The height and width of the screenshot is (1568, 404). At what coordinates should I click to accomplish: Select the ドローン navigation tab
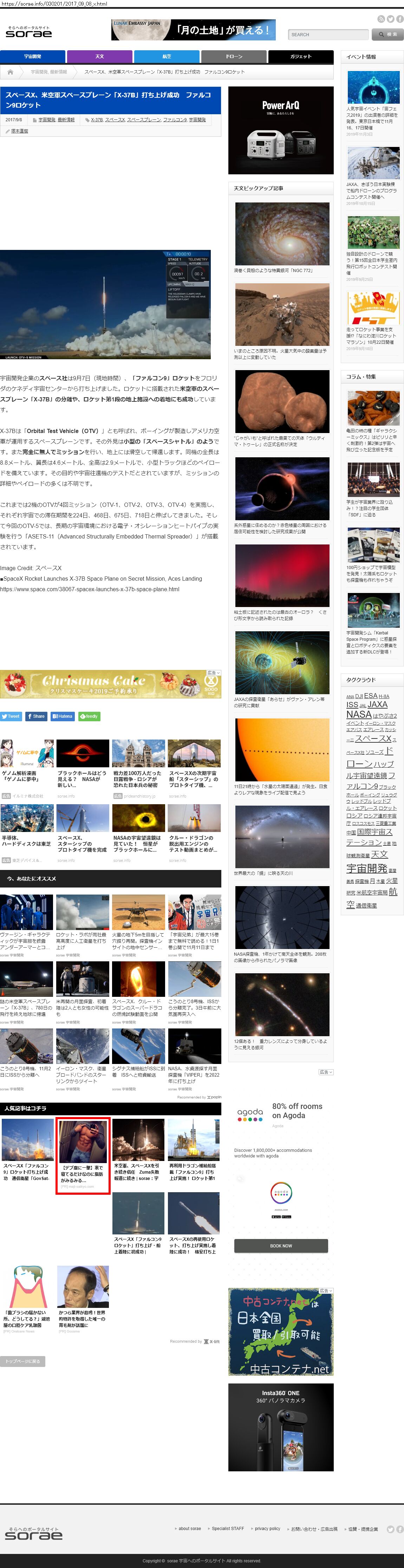tap(234, 57)
